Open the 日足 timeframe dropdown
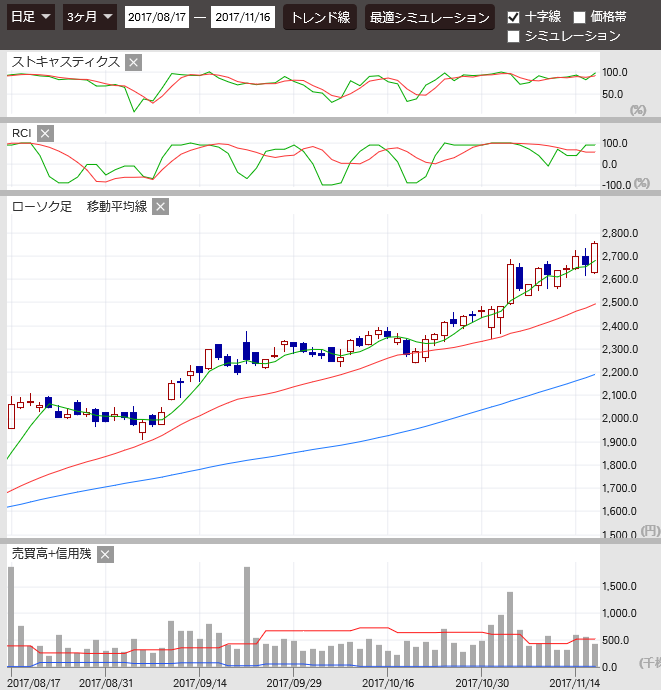Viewport: 661px width, 690px height. point(31,17)
